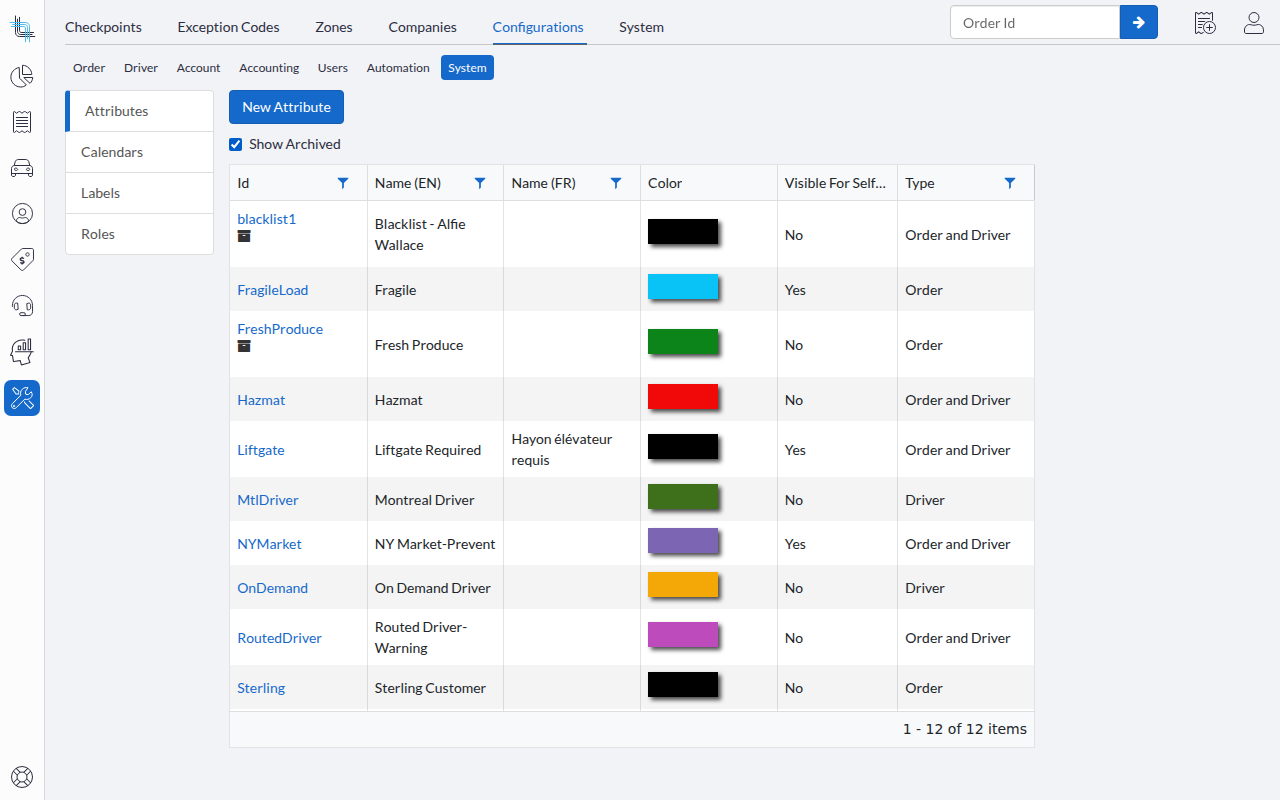Click the dark green MtlDriver color swatch
This screenshot has height=800, width=1280.
pos(683,497)
